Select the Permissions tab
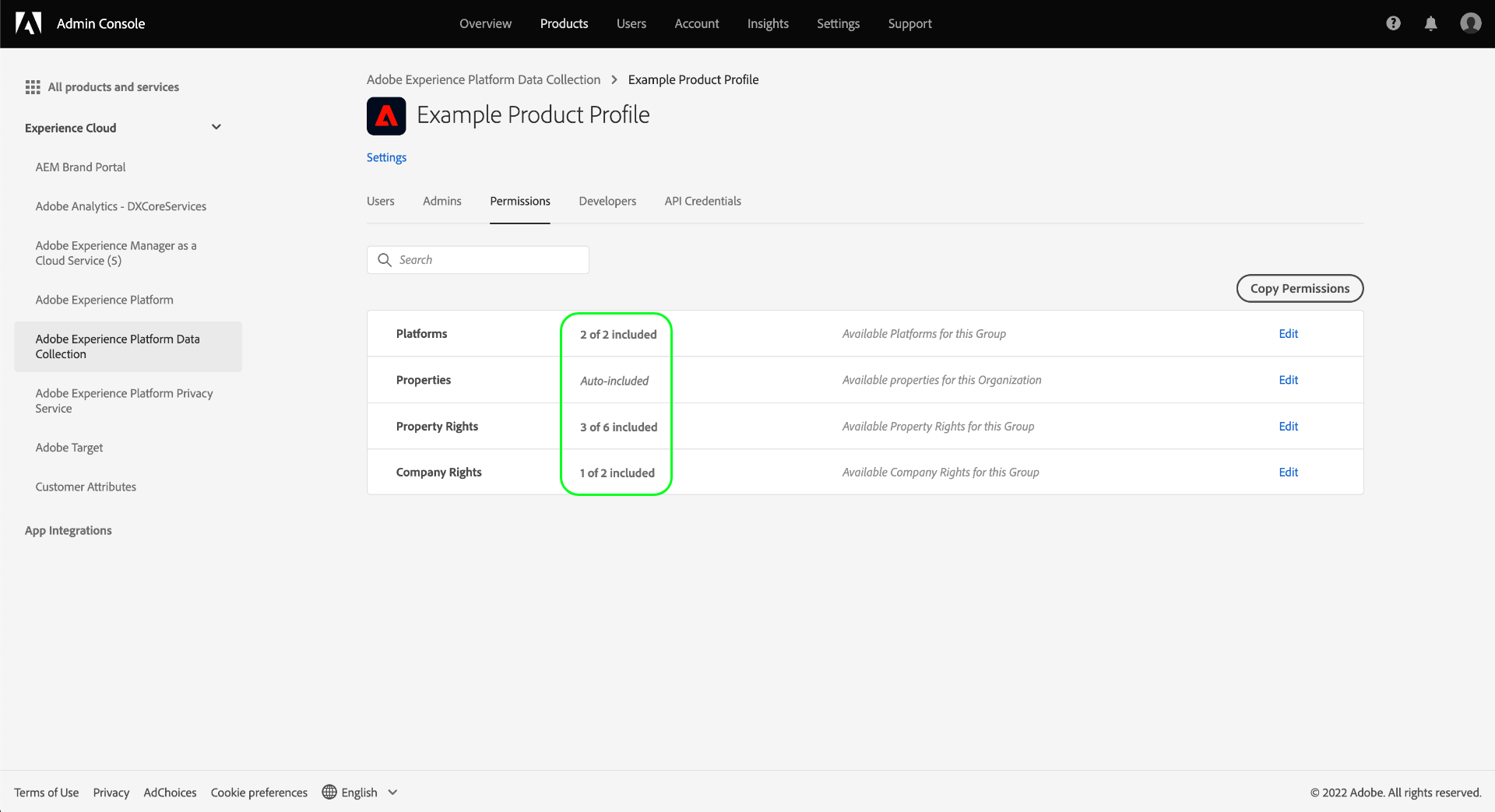Image resolution: width=1495 pixels, height=812 pixels. [x=520, y=201]
